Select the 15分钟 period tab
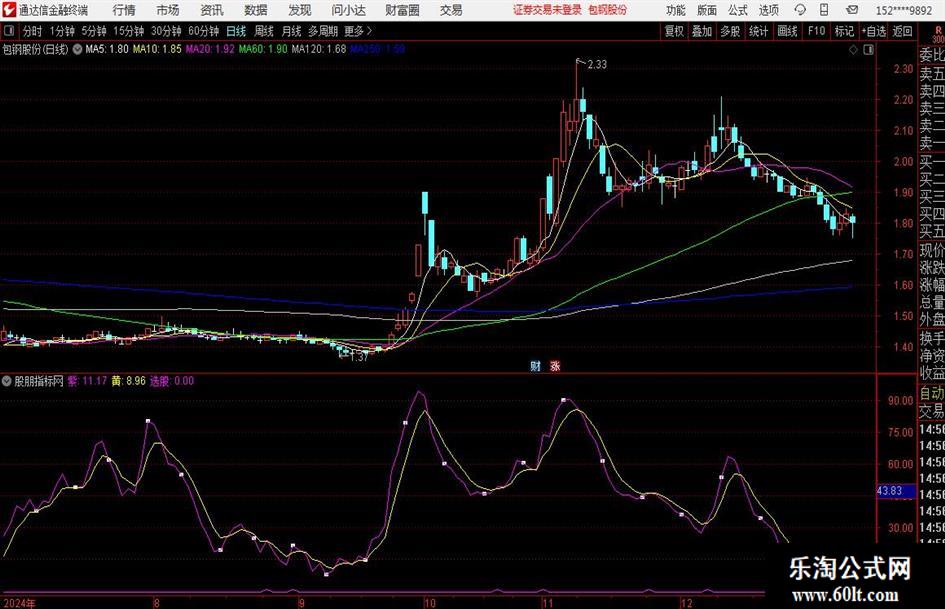The image size is (945, 609). coord(128,31)
